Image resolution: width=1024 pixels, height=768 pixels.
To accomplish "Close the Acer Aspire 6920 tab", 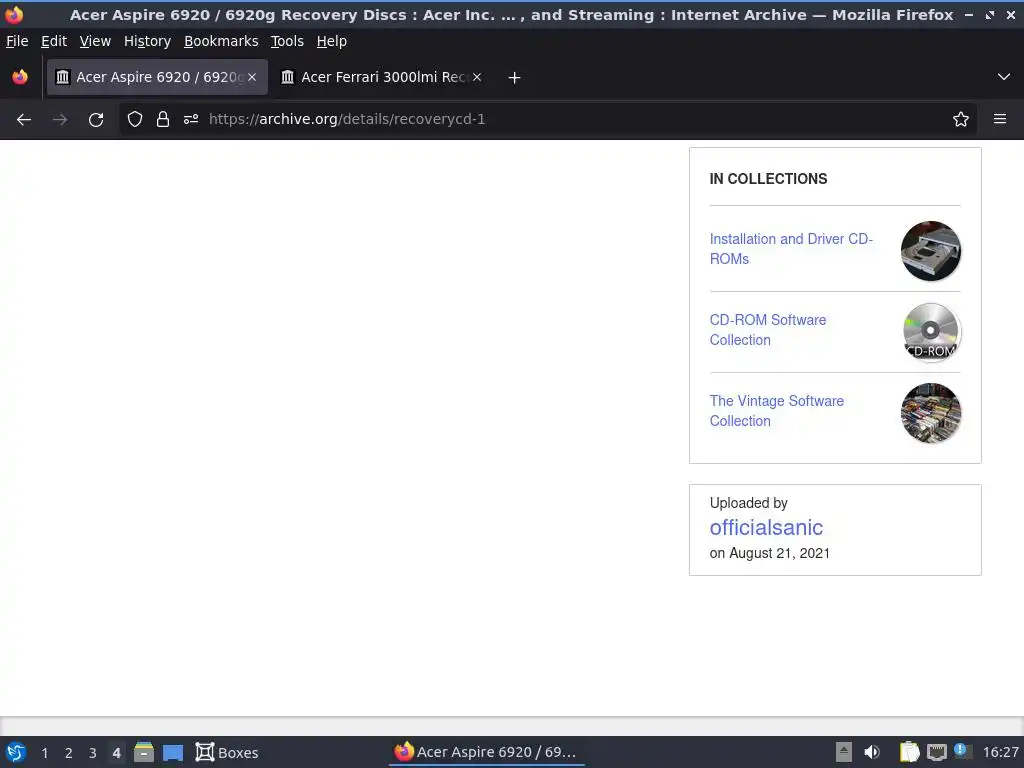I will [252, 77].
